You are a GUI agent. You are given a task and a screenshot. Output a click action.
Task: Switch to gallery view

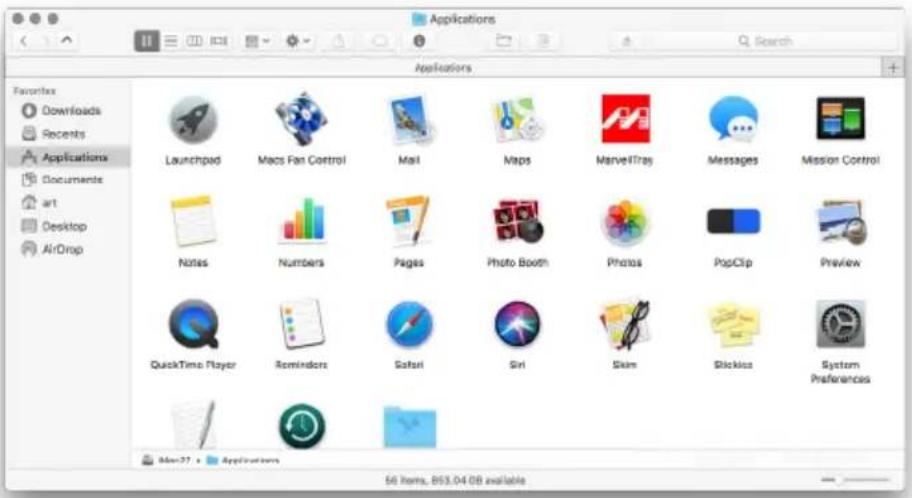[219, 41]
